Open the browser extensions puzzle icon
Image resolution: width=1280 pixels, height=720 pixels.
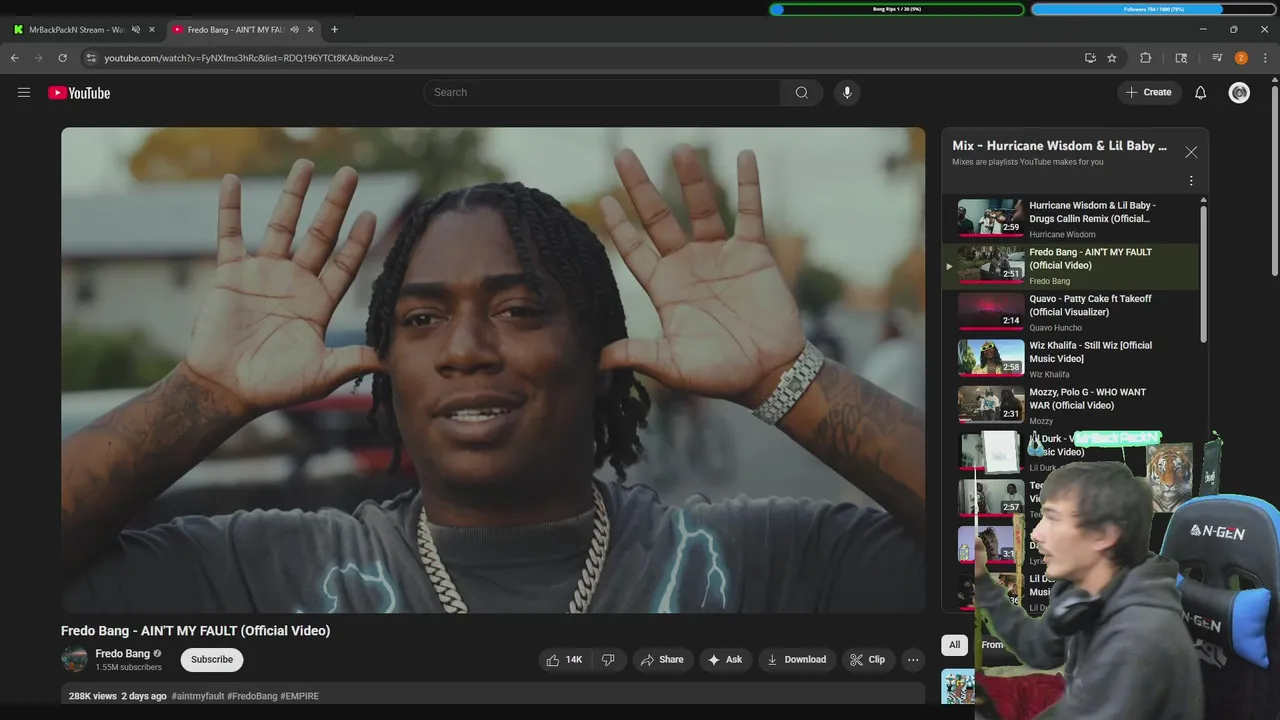(1146, 58)
